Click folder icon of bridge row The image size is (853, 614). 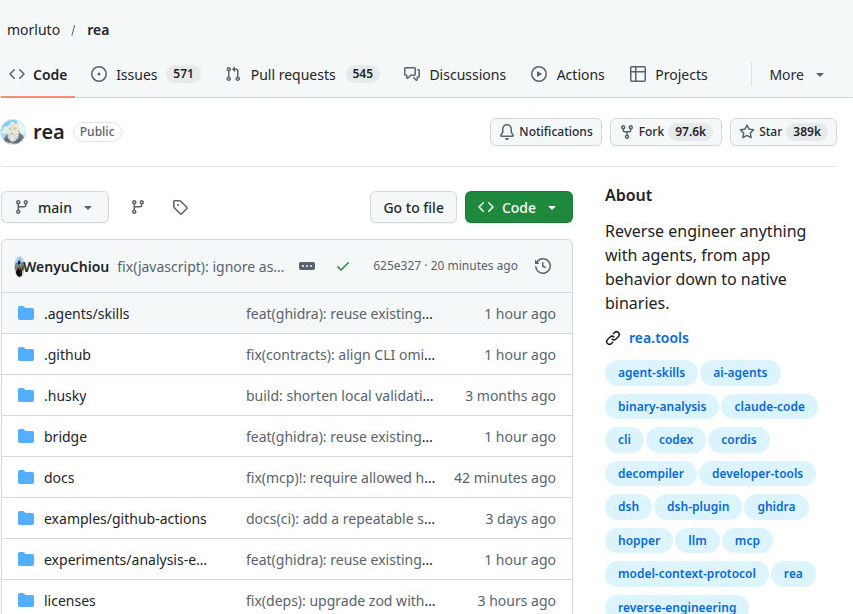[26, 436]
